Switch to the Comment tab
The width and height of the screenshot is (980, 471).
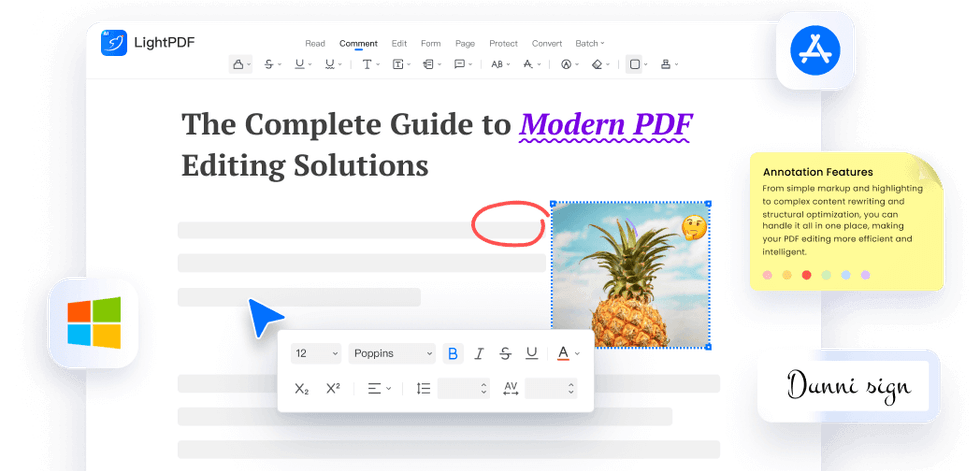[358, 43]
